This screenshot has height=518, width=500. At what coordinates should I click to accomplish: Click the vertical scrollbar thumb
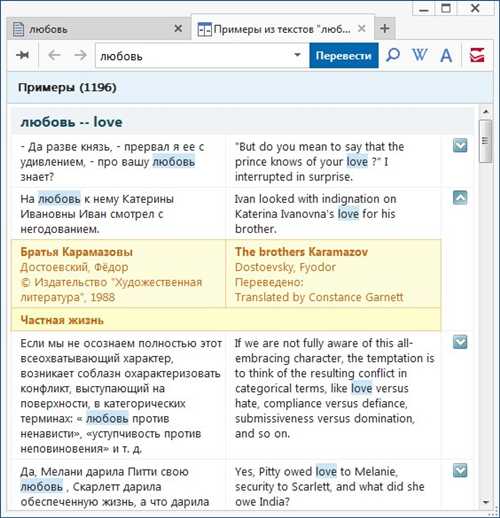point(485,141)
